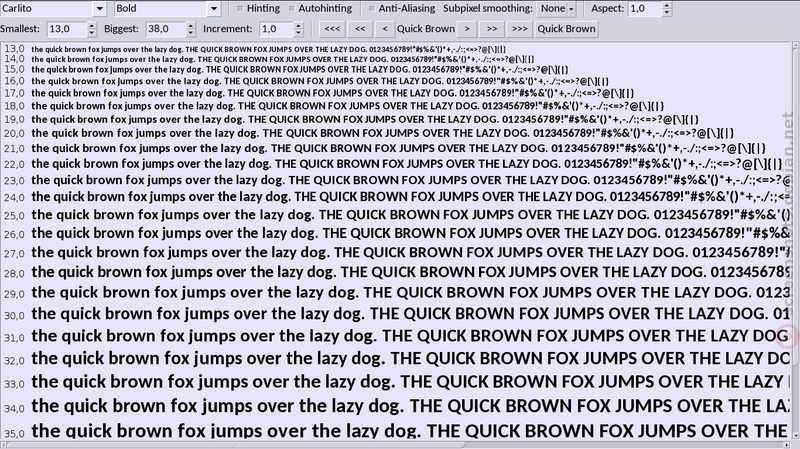Click the < previous button
The height and width of the screenshot is (449, 800).
(x=385, y=29)
